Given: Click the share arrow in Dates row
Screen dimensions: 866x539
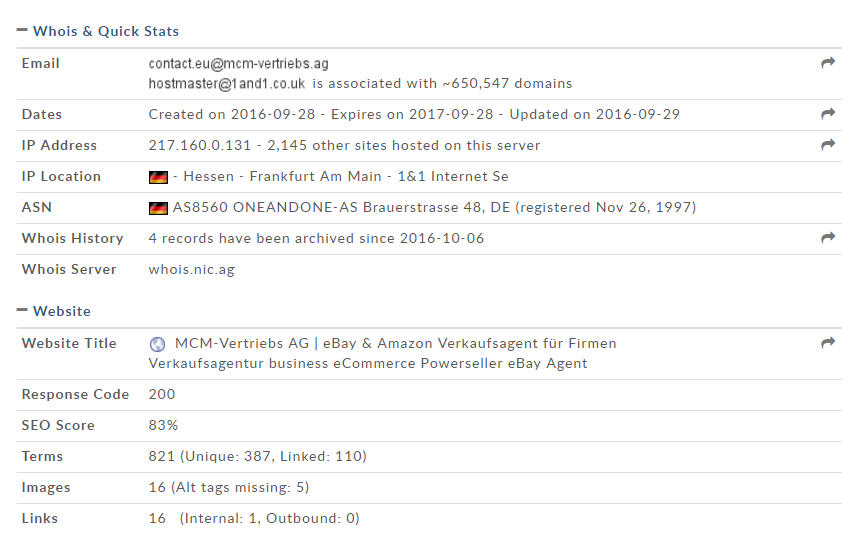Looking at the screenshot, I should (827, 114).
